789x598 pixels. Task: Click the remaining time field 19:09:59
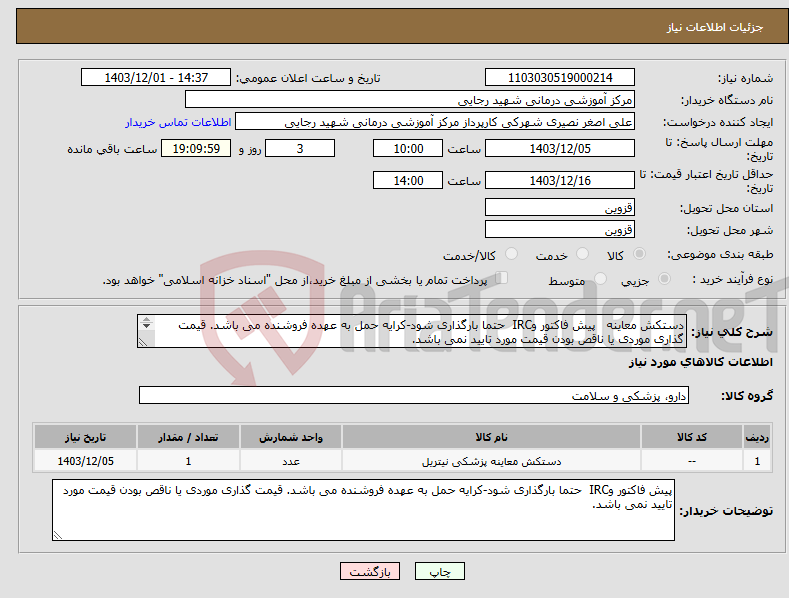196,148
